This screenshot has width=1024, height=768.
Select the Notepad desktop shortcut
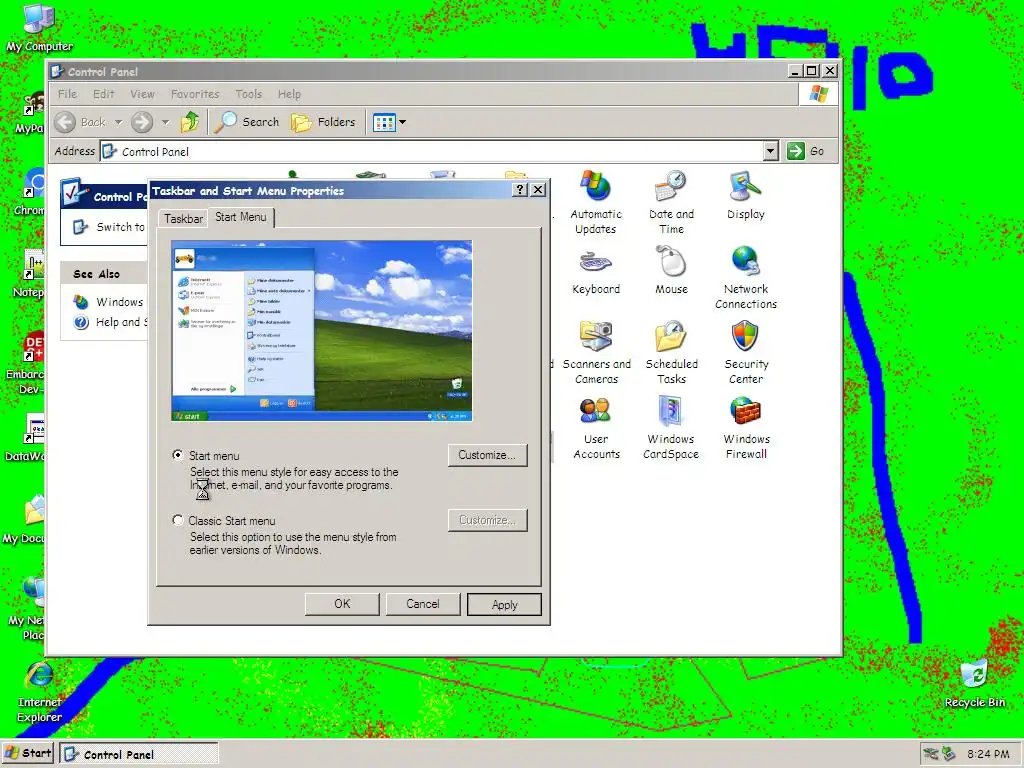click(x=29, y=273)
